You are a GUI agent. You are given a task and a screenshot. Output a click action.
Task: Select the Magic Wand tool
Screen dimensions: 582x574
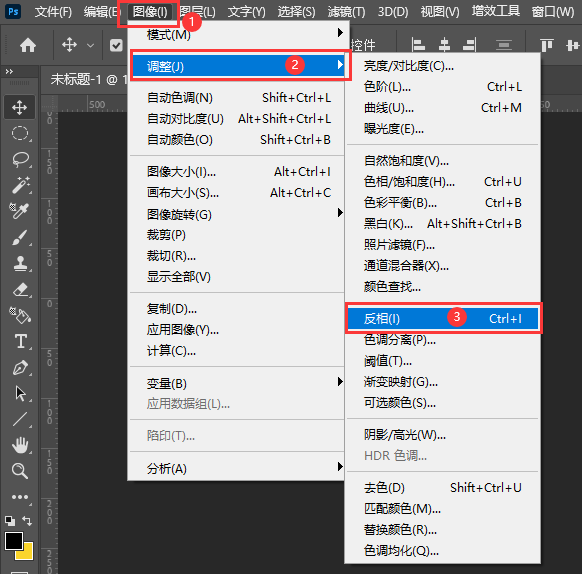point(19,185)
